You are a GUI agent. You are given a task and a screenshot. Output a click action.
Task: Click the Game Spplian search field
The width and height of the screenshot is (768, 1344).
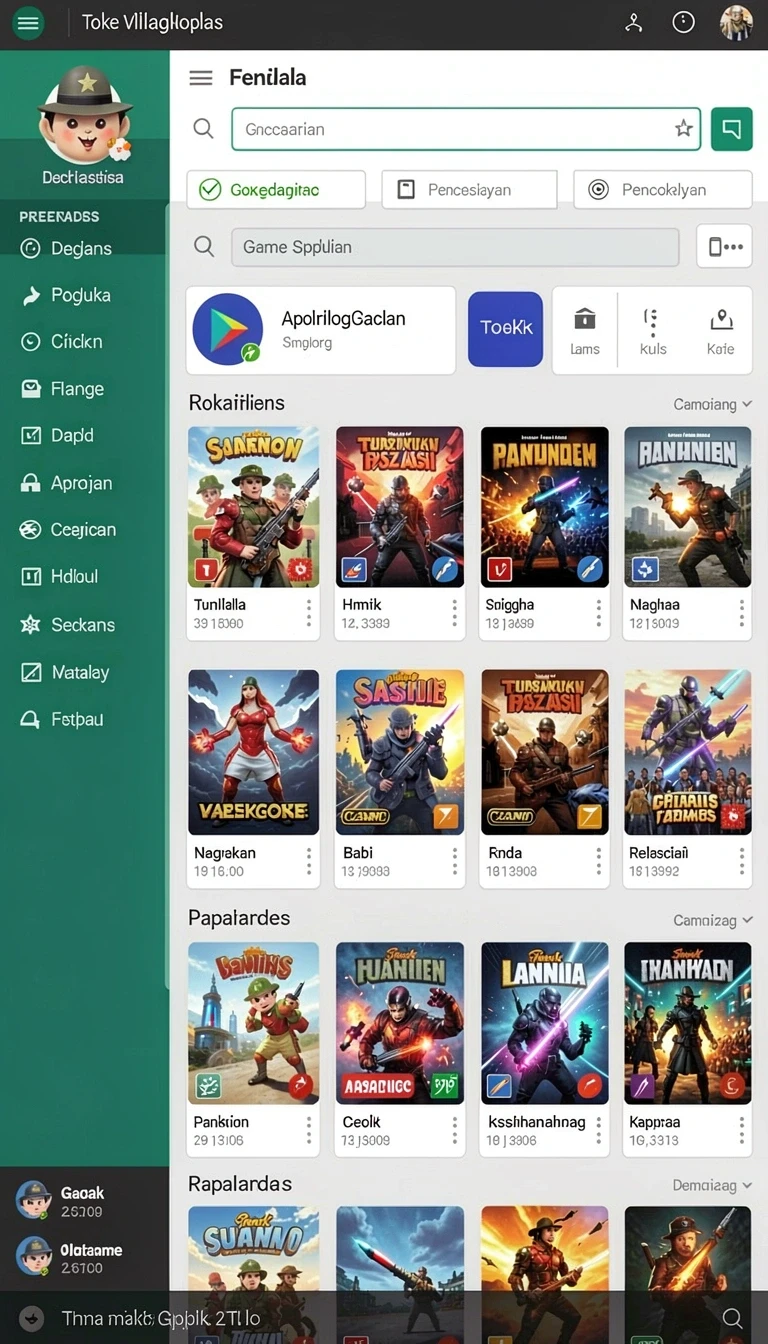(x=455, y=246)
